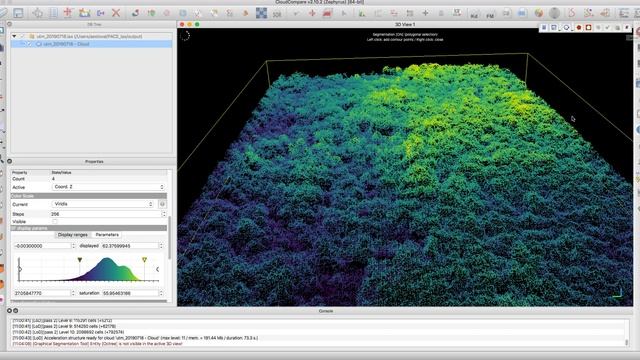The height and width of the screenshot is (360, 640).
Task: Click the red X Delete icon
Action: tap(116, 13)
